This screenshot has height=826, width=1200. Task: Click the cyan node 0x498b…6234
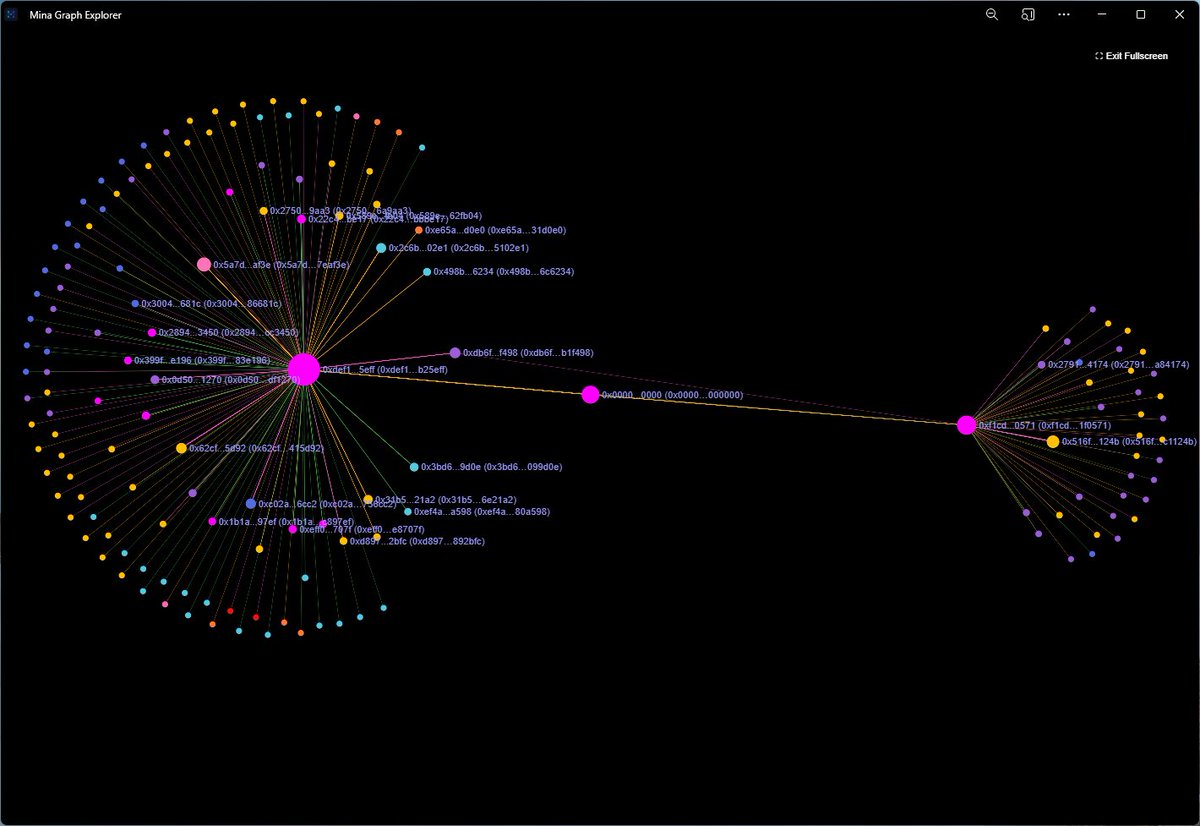point(427,272)
